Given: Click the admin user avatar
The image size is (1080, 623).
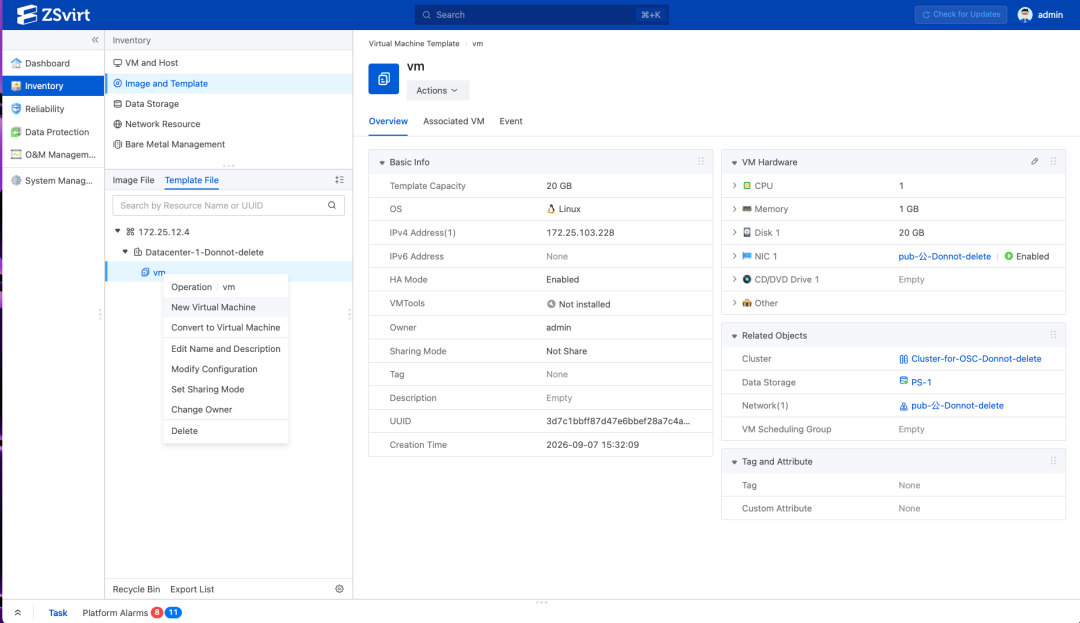Looking at the screenshot, I should click(x=1025, y=14).
